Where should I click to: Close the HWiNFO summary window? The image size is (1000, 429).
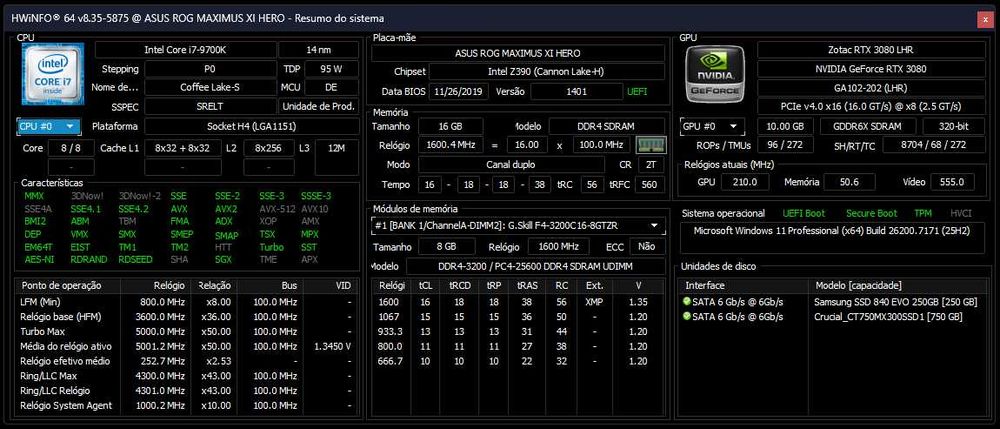click(987, 19)
